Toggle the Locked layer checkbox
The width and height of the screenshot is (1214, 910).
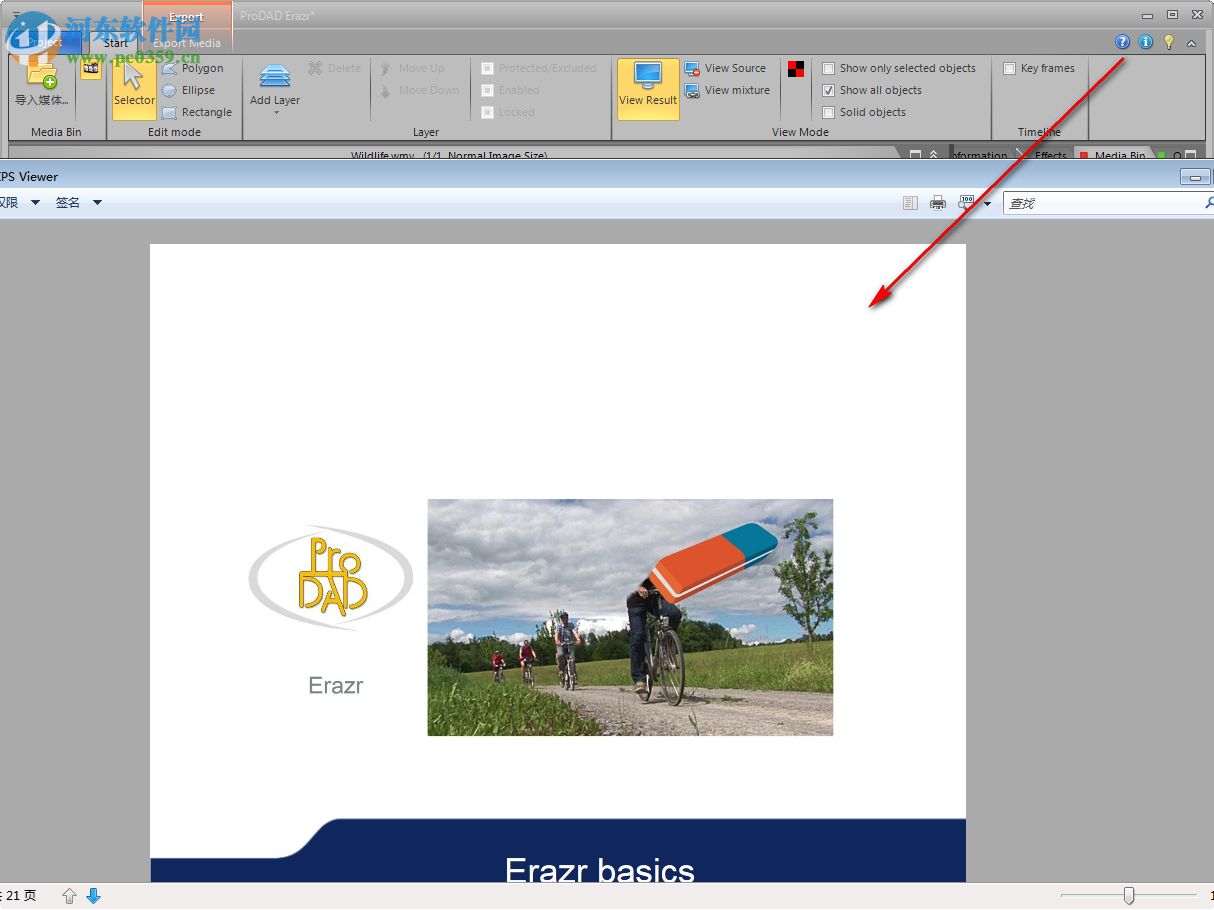point(487,112)
